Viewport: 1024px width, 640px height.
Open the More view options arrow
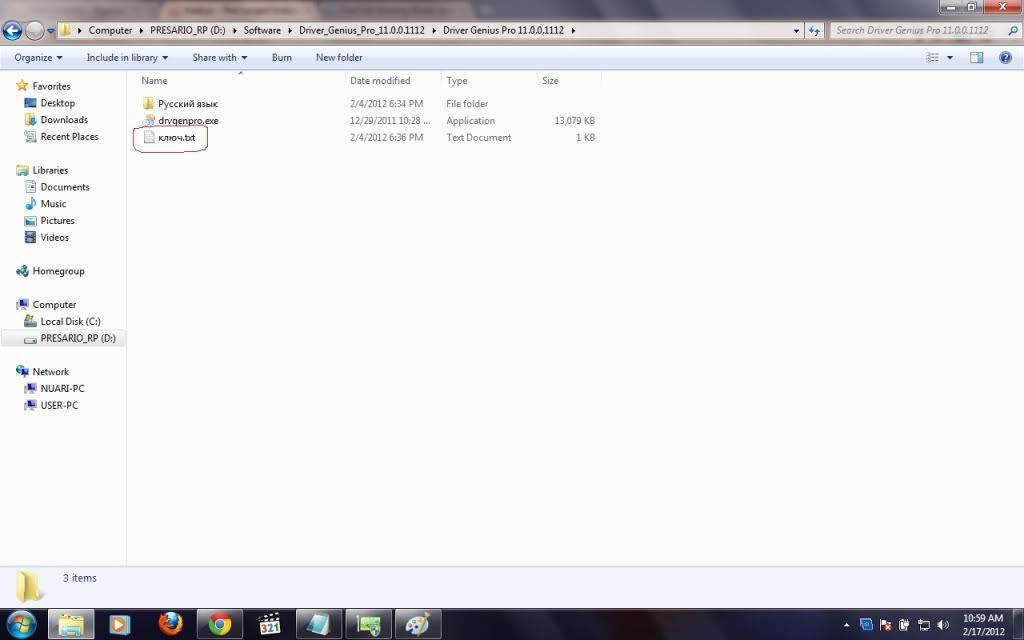[x=950, y=57]
